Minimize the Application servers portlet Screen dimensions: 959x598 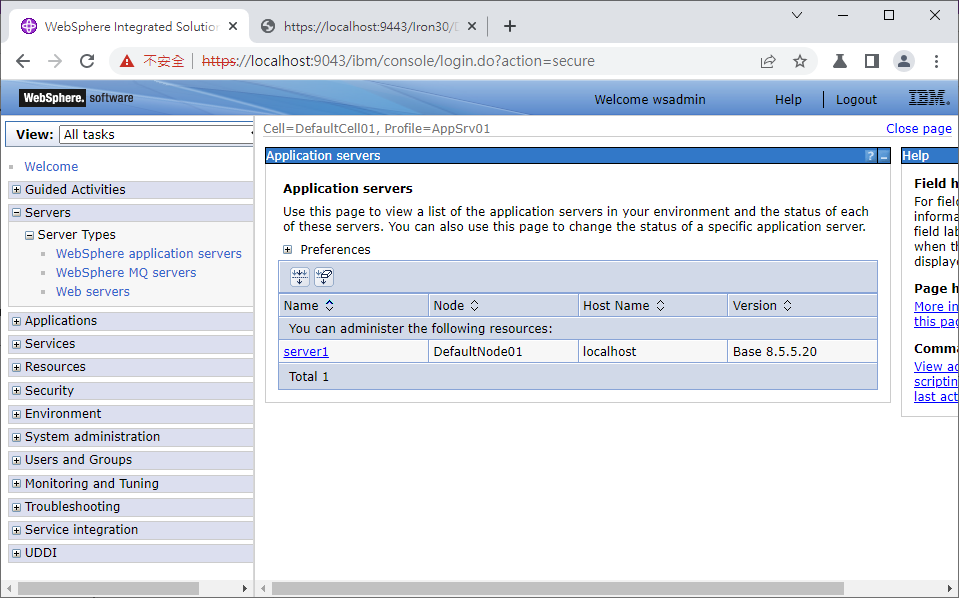pos(884,156)
